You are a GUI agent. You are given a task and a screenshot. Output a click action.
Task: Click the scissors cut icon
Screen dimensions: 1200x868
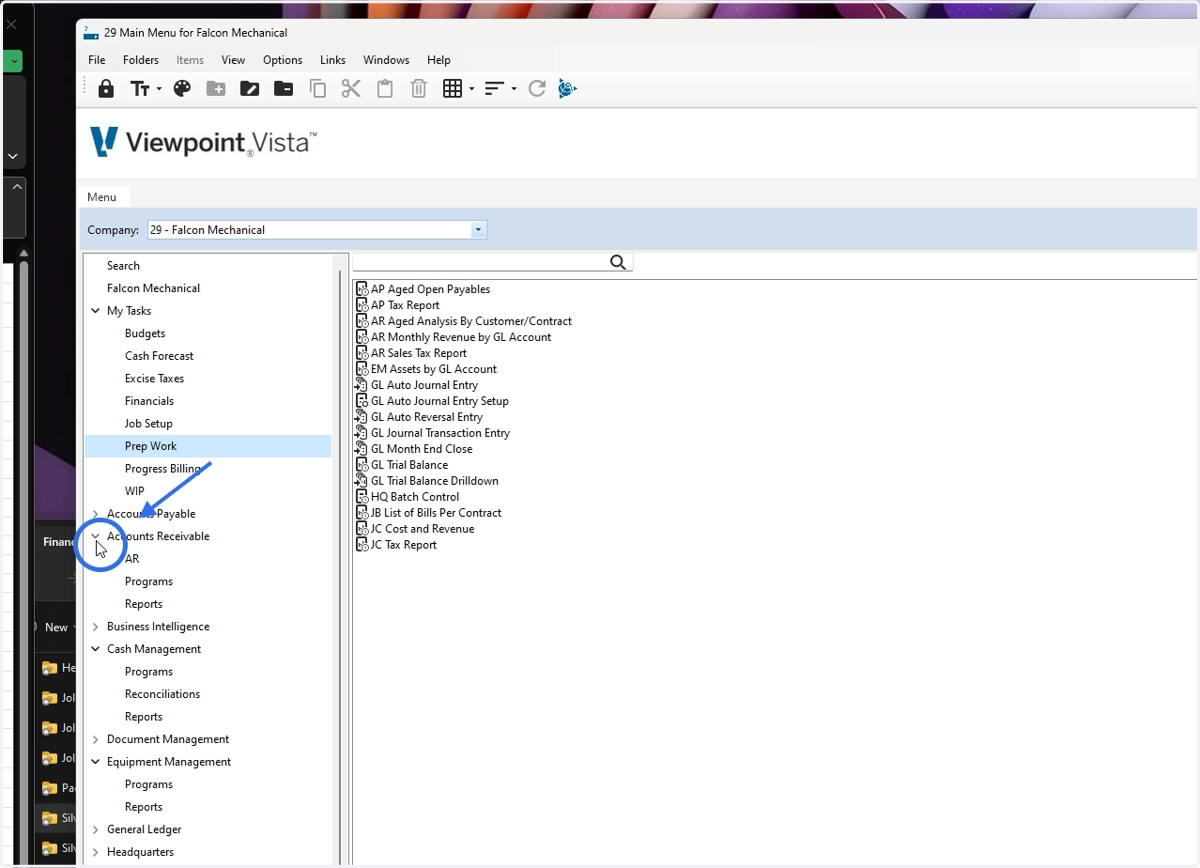pos(351,89)
